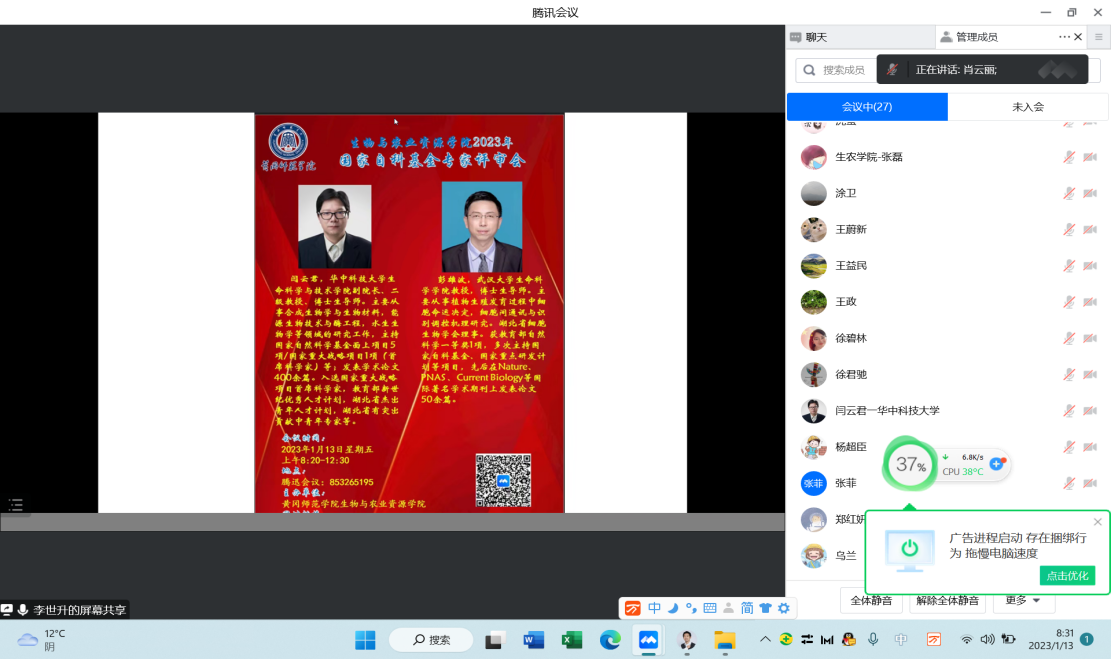
Task: Toggle microphone for 王政
Action: click(x=1069, y=302)
